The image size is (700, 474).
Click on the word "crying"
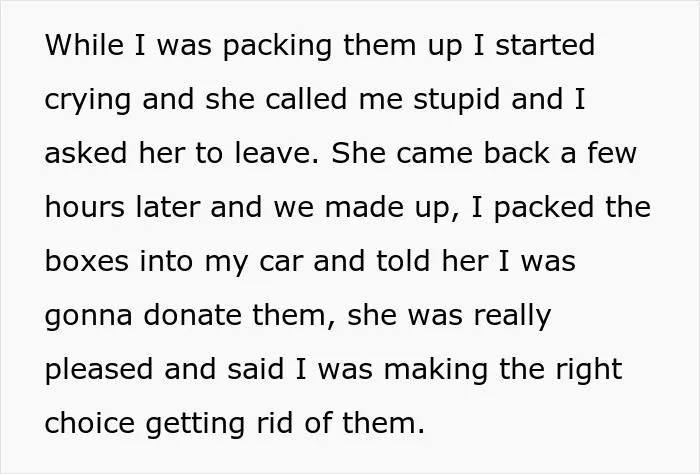coord(88,101)
